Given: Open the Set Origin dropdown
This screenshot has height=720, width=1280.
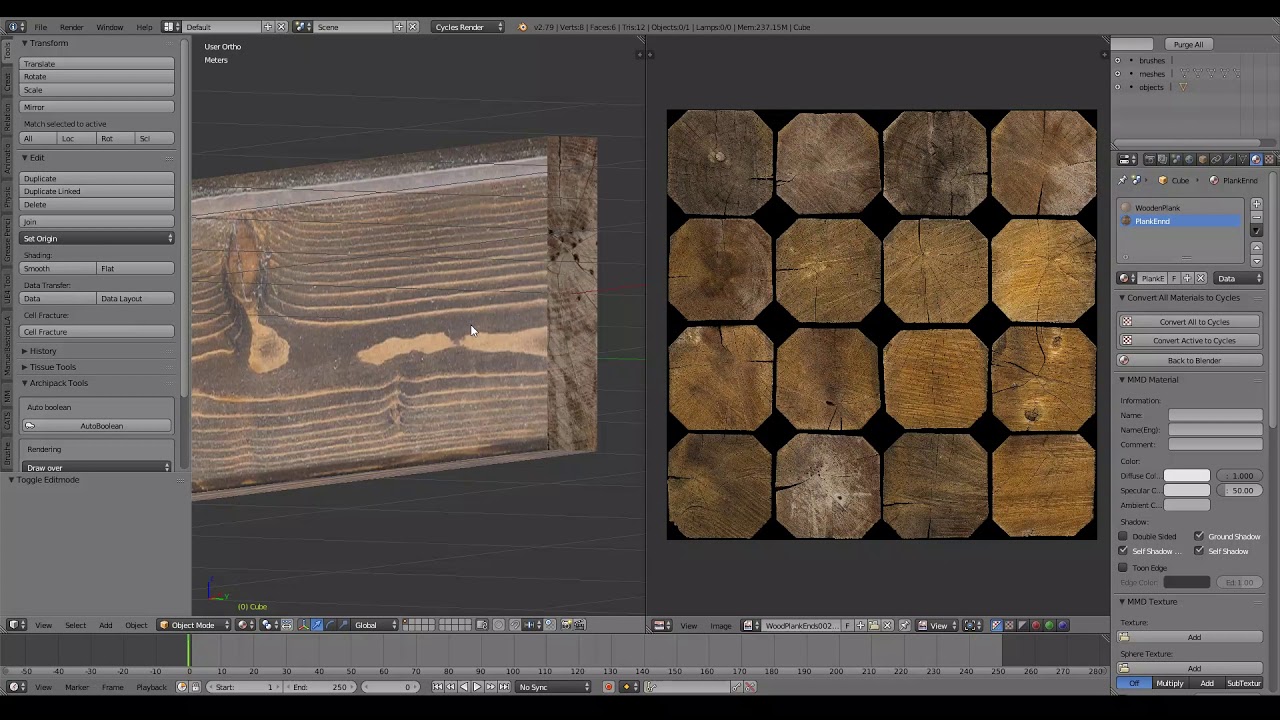Looking at the screenshot, I should point(97,239).
